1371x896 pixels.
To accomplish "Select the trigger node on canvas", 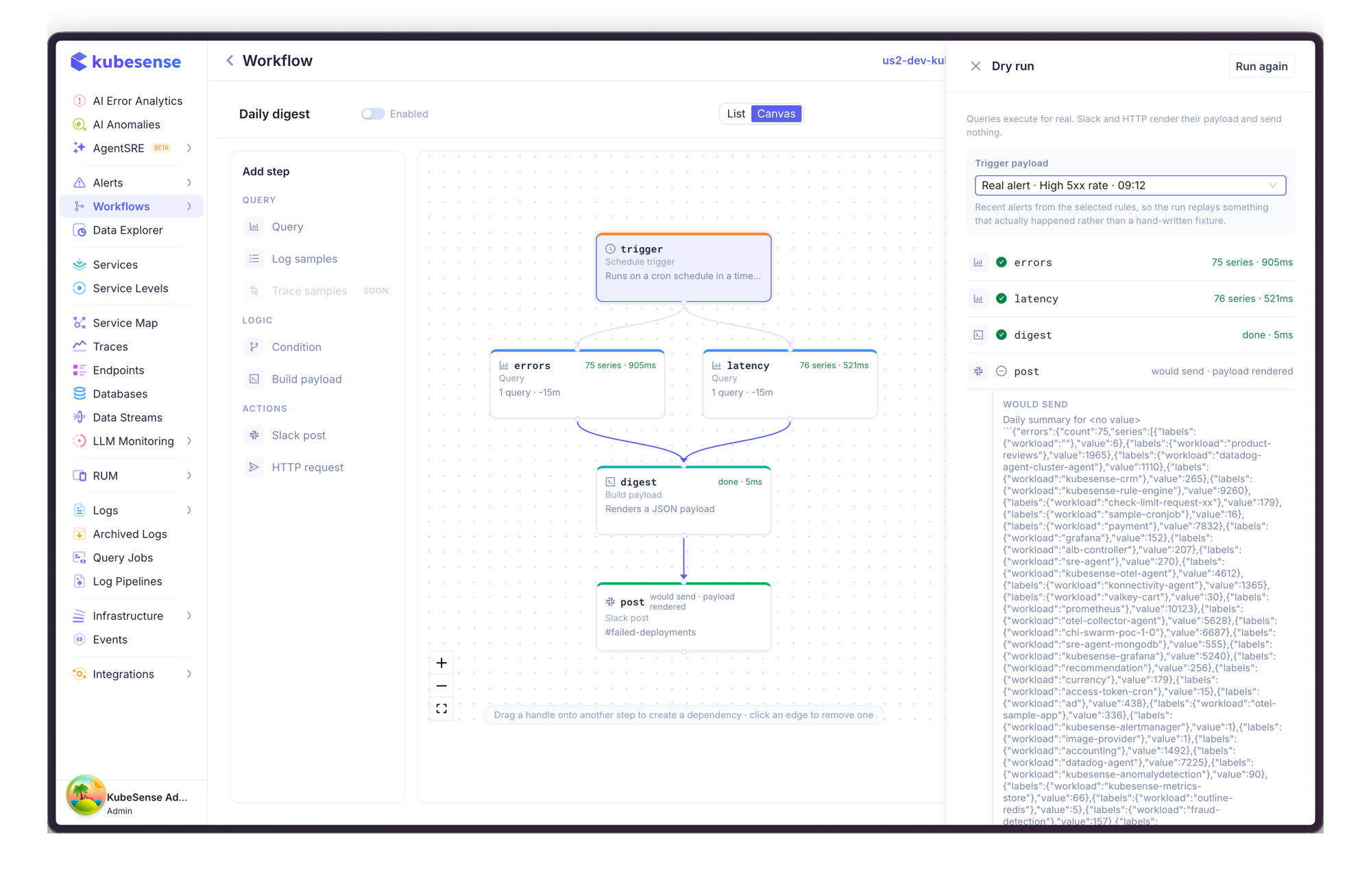I will click(x=683, y=267).
